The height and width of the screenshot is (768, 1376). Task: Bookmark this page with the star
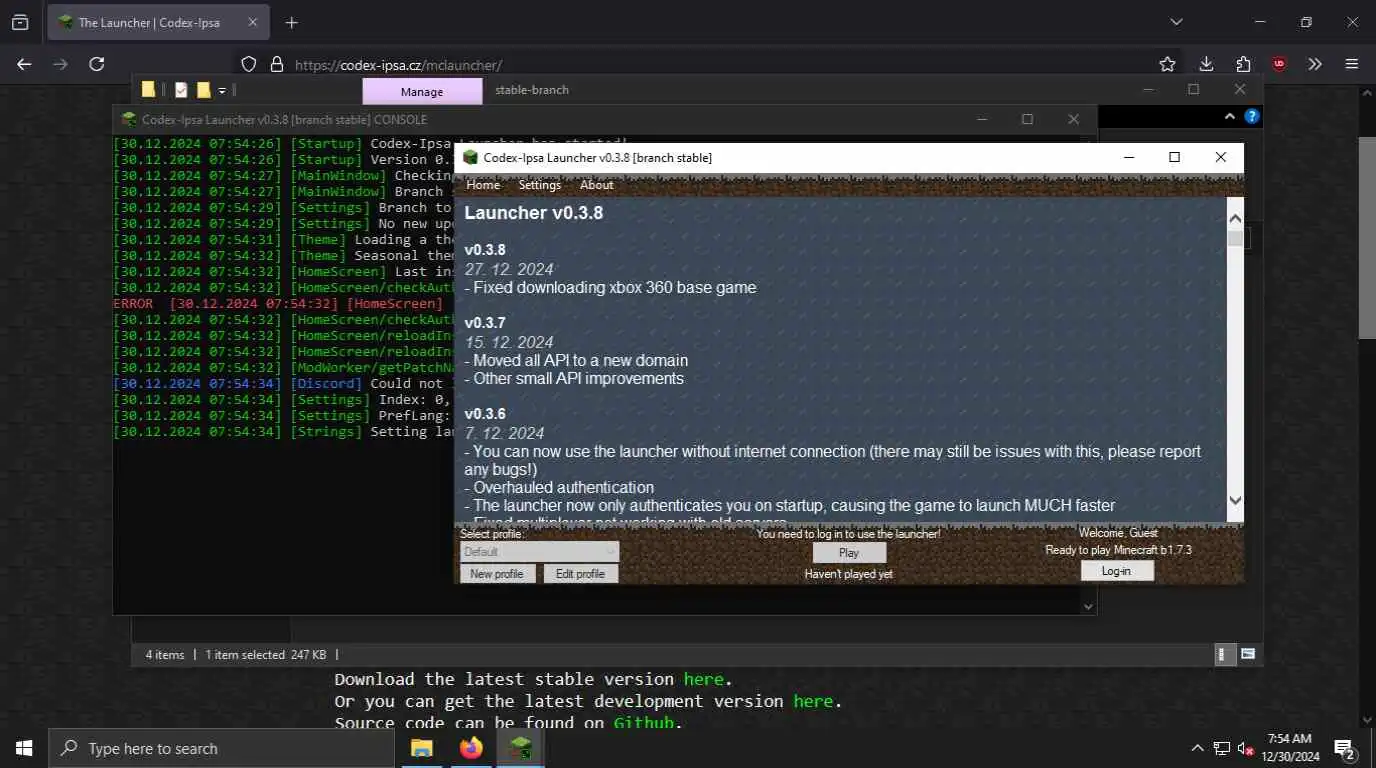1167,64
